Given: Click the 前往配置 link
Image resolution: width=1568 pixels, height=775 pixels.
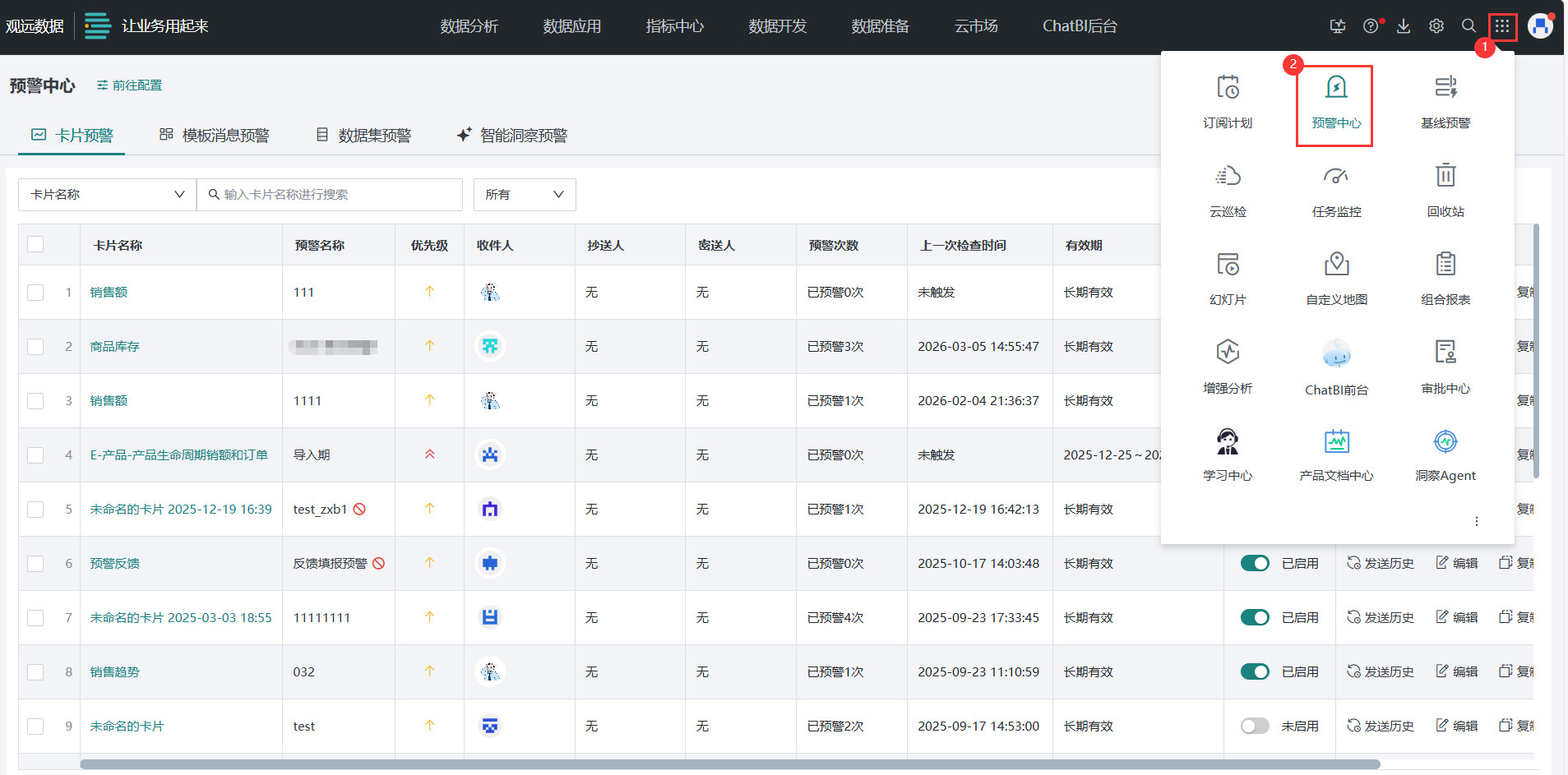Looking at the screenshot, I should pos(129,85).
